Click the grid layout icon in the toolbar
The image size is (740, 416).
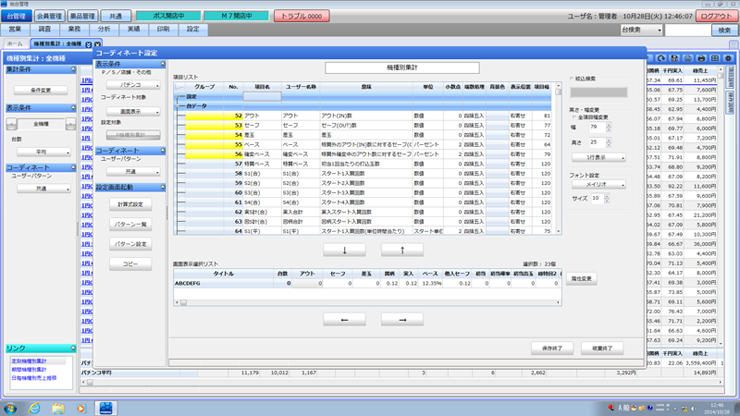coord(715,58)
